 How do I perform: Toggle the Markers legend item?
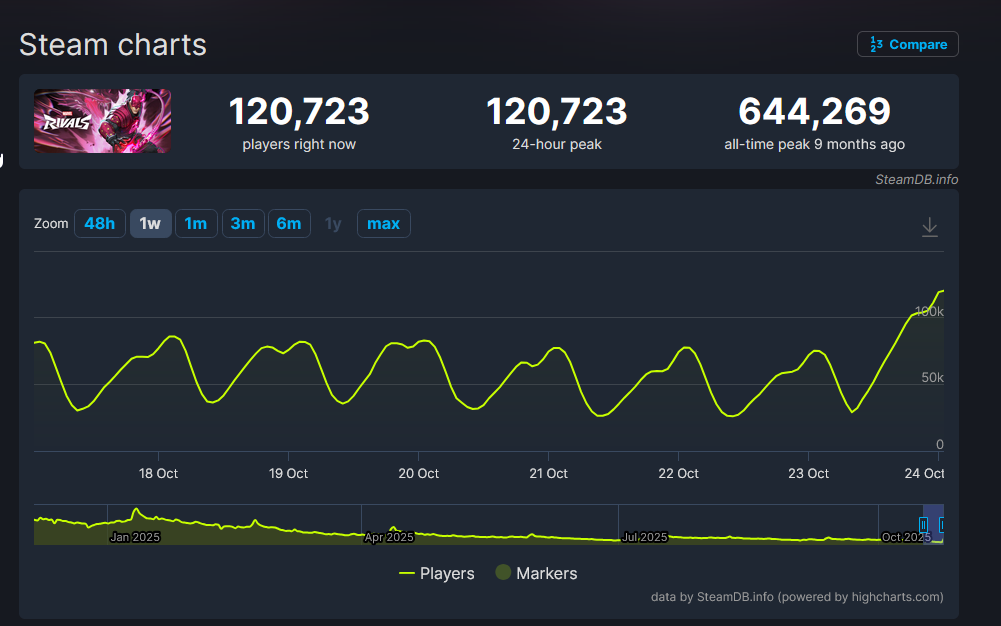(x=536, y=573)
